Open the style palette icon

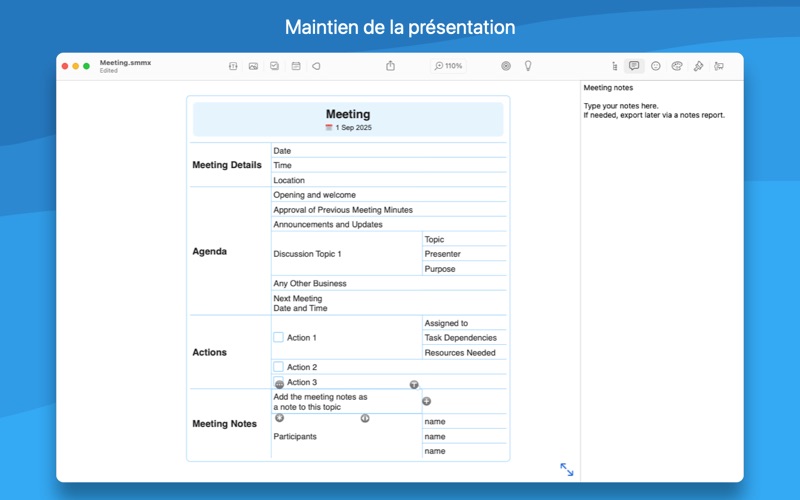pyautogui.click(x=677, y=66)
